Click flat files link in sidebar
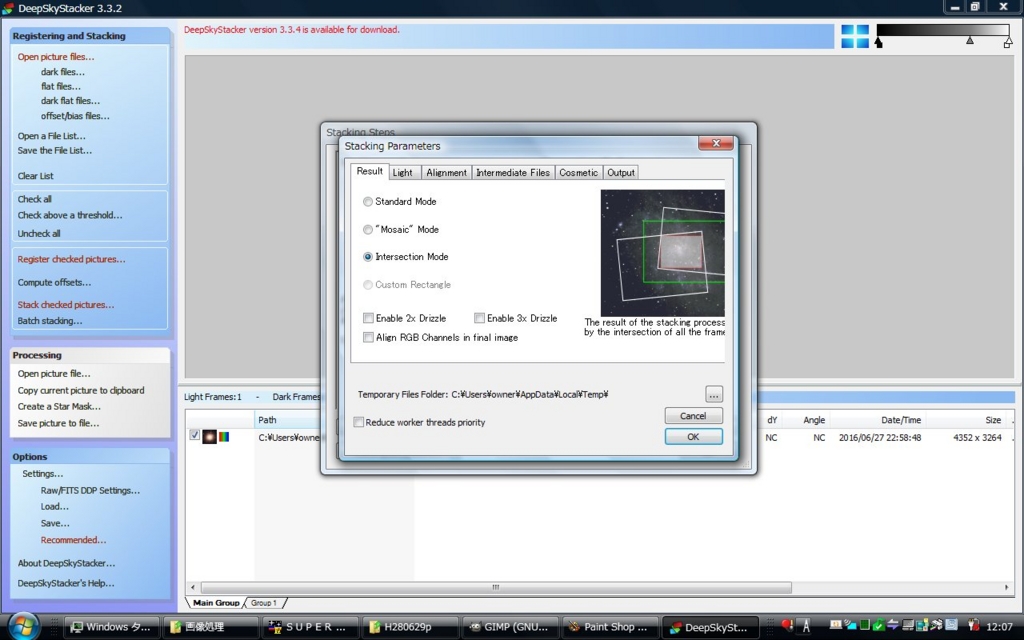 [x=61, y=86]
